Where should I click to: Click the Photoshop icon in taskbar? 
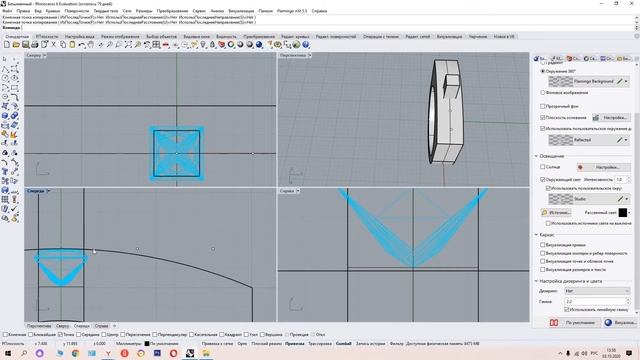157,353
